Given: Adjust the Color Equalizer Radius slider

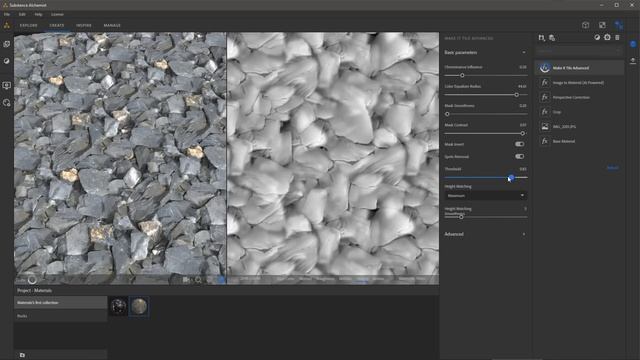Looking at the screenshot, I should pyautogui.click(x=516, y=95).
